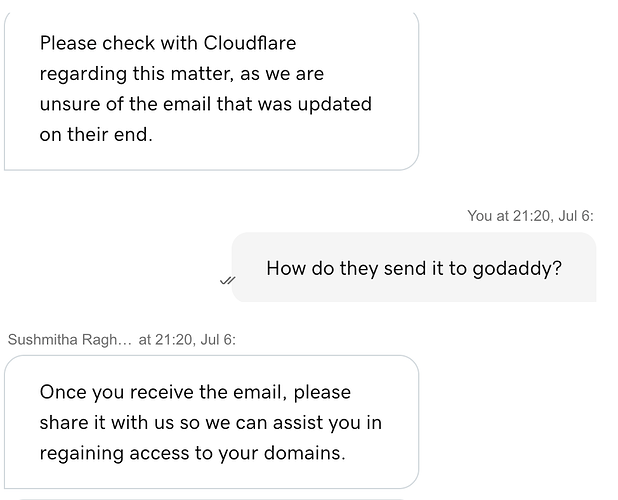
Task: Click the word 'Cloudflare' in first message
Action: [x=249, y=43]
